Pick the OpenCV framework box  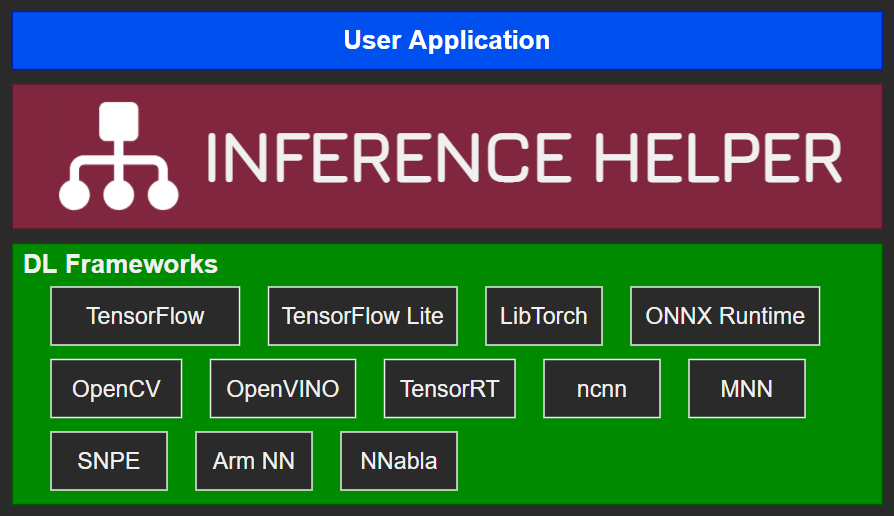coord(116,388)
